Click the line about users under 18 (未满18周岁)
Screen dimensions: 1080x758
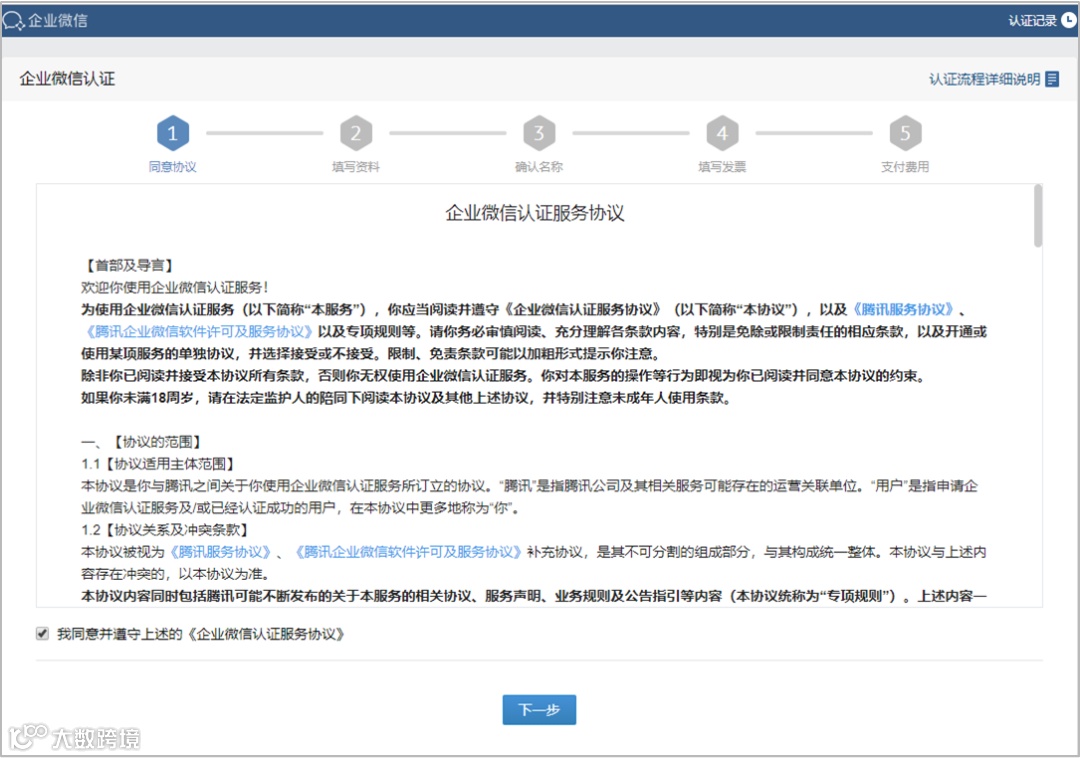[406, 397]
